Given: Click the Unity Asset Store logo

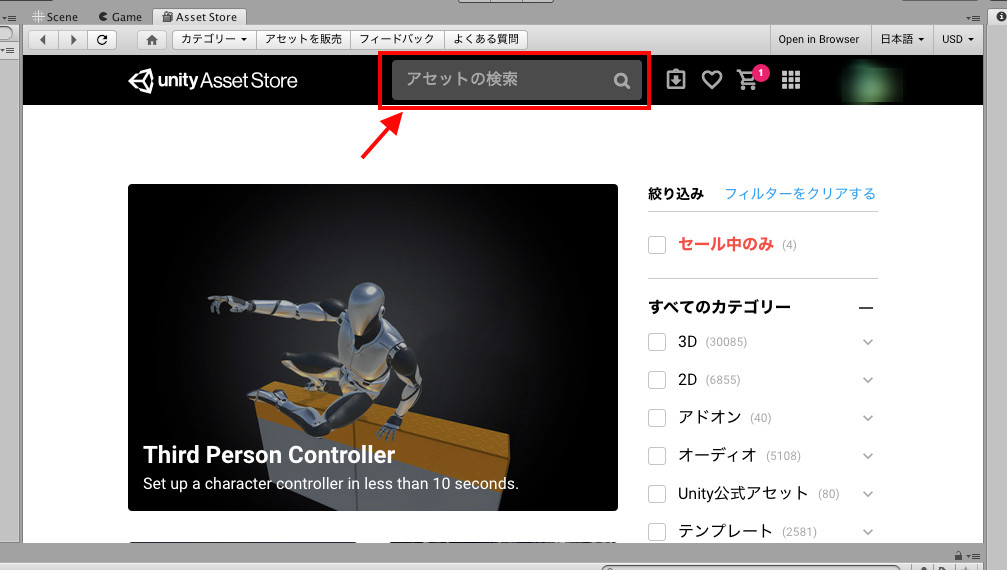Looking at the screenshot, I should coord(213,80).
